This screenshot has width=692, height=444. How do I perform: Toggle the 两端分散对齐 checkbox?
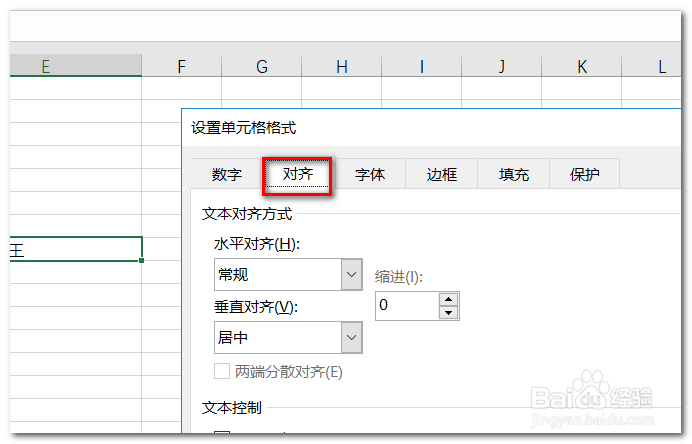[222, 371]
